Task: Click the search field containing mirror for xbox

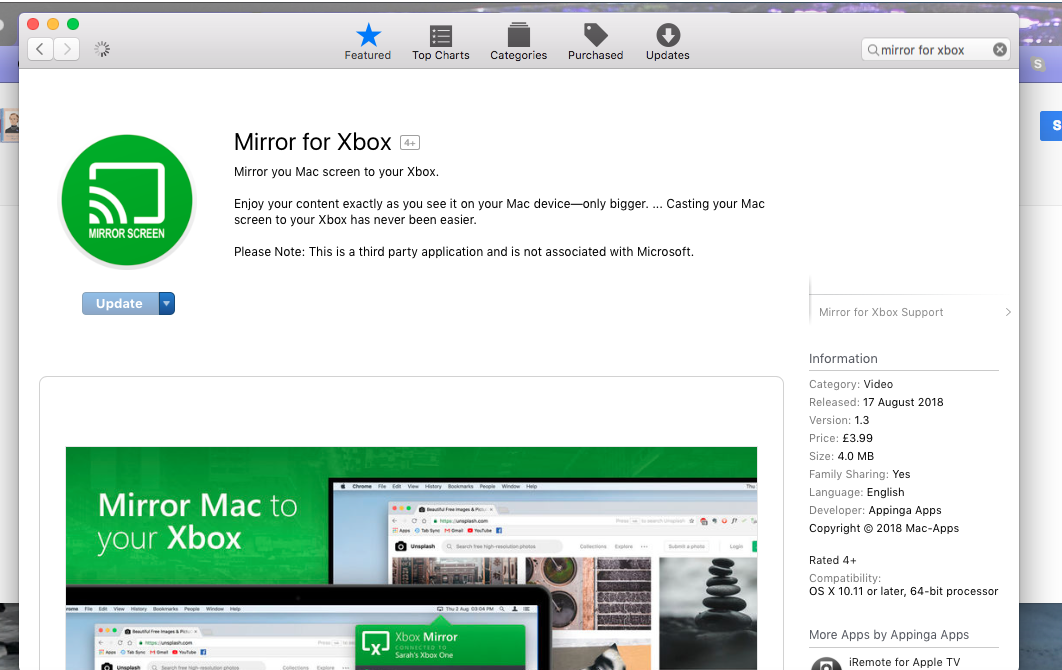Action: [935, 50]
